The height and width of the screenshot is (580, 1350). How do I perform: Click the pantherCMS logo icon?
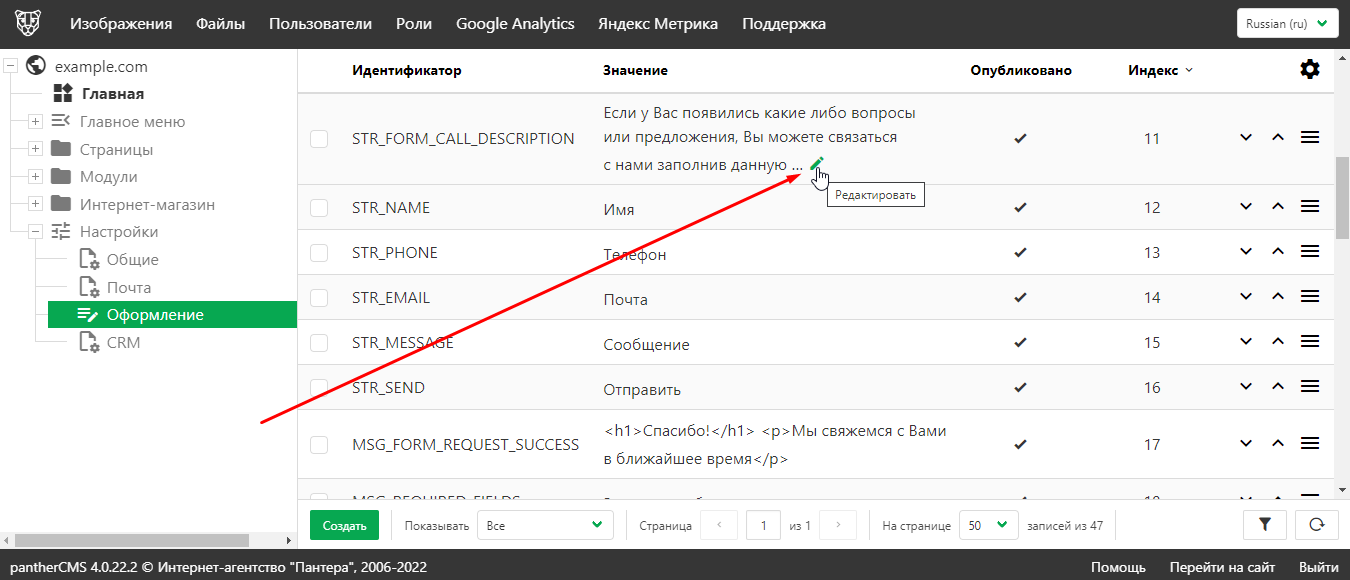tap(28, 24)
